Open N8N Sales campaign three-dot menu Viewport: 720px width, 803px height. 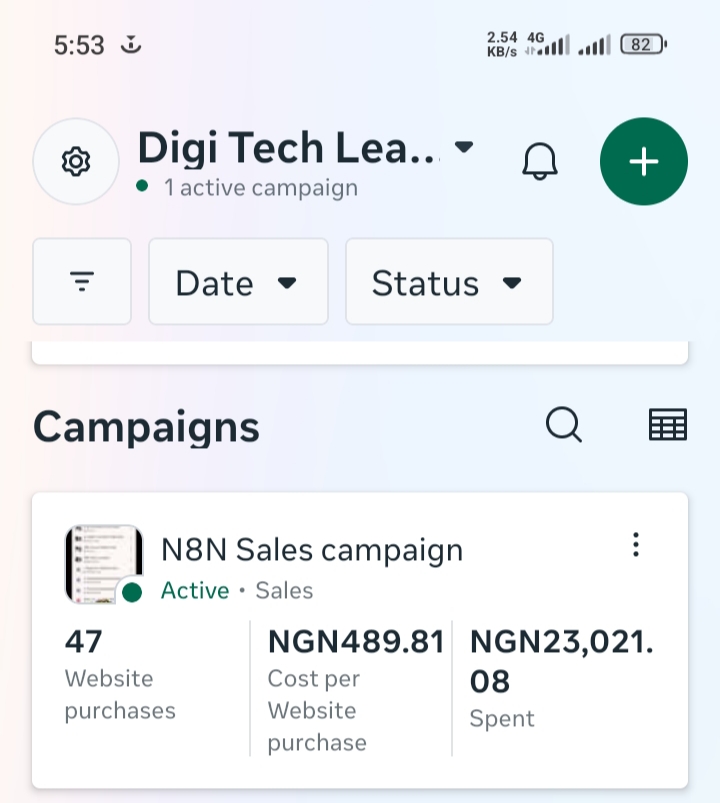point(636,544)
